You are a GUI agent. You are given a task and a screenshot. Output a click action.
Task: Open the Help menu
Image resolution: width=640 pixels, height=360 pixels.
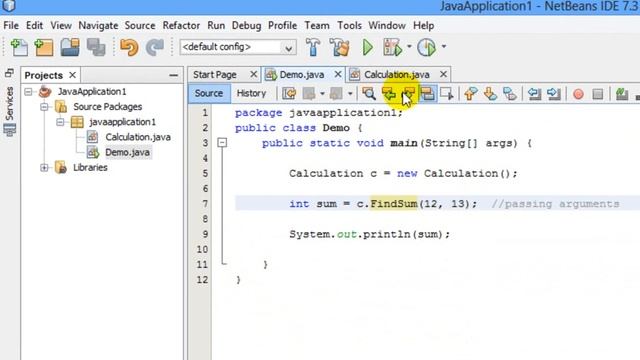coord(423,25)
